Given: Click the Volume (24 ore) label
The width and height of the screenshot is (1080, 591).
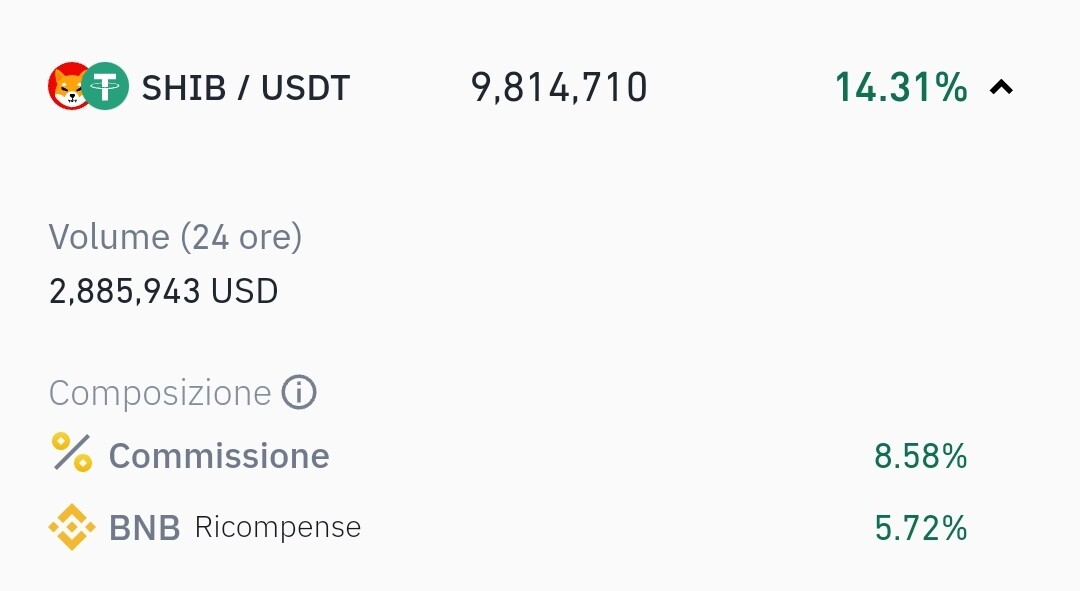Looking at the screenshot, I should tap(175, 238).
